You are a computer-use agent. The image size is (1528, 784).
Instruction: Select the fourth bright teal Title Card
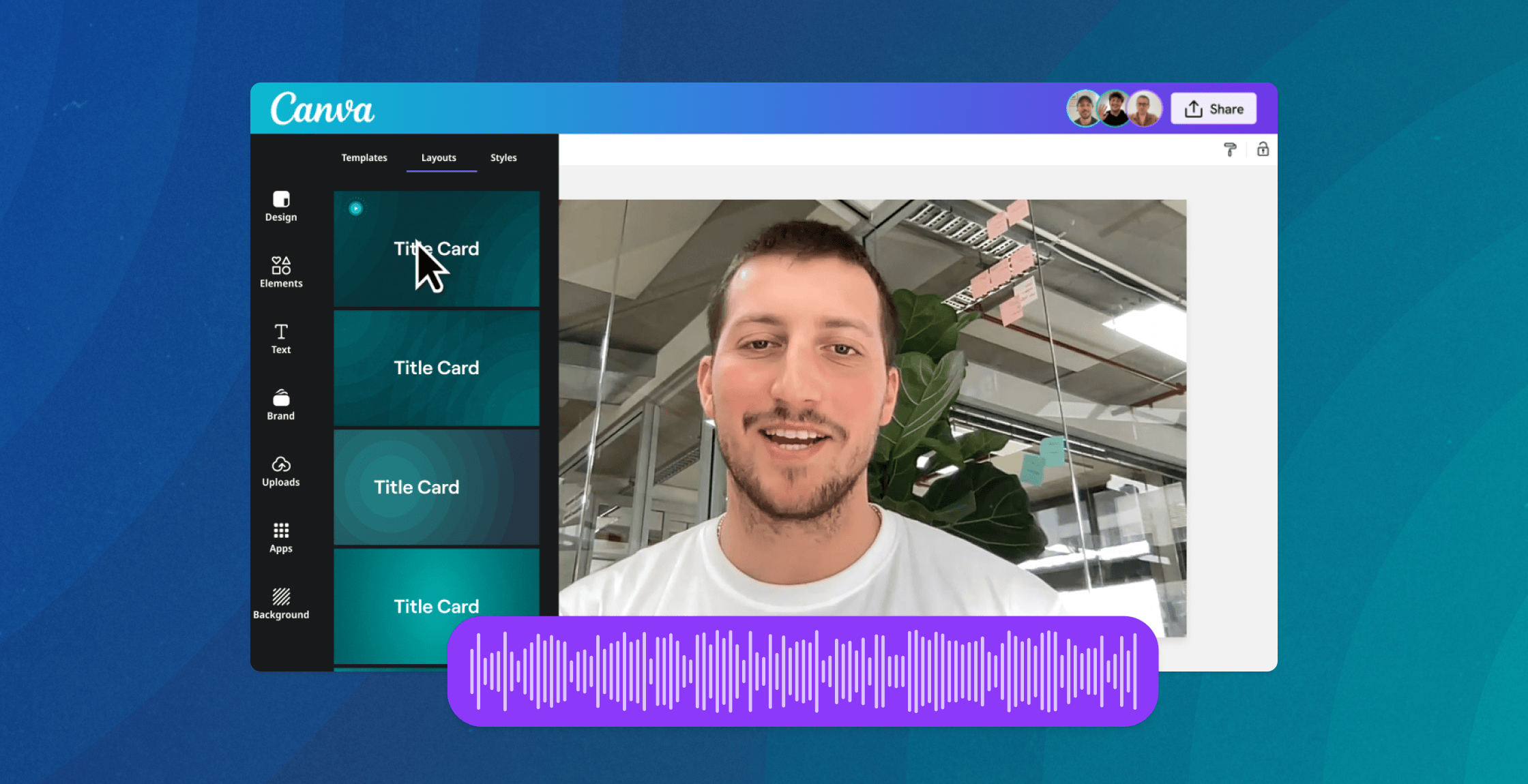coord(437,606)
